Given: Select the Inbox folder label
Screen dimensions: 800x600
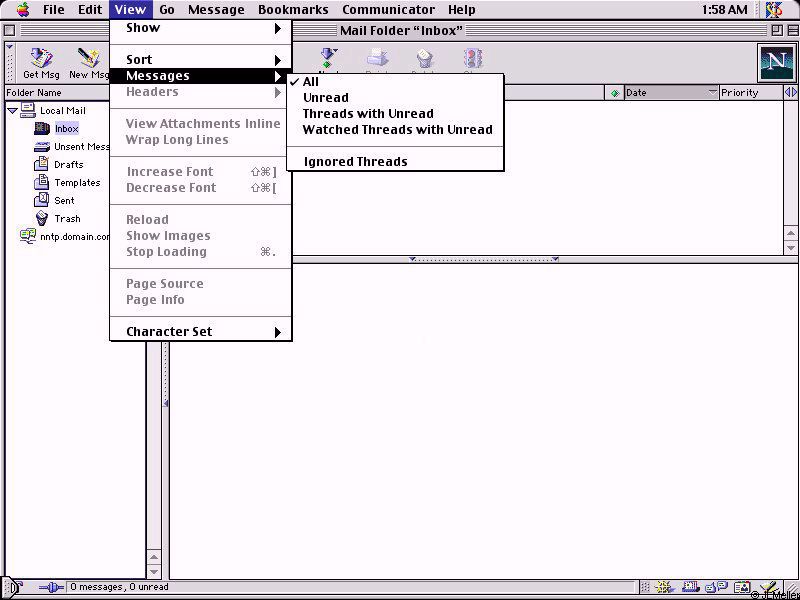Looking at the screenshot, I should pyautogui.click(x=67, y=129).
